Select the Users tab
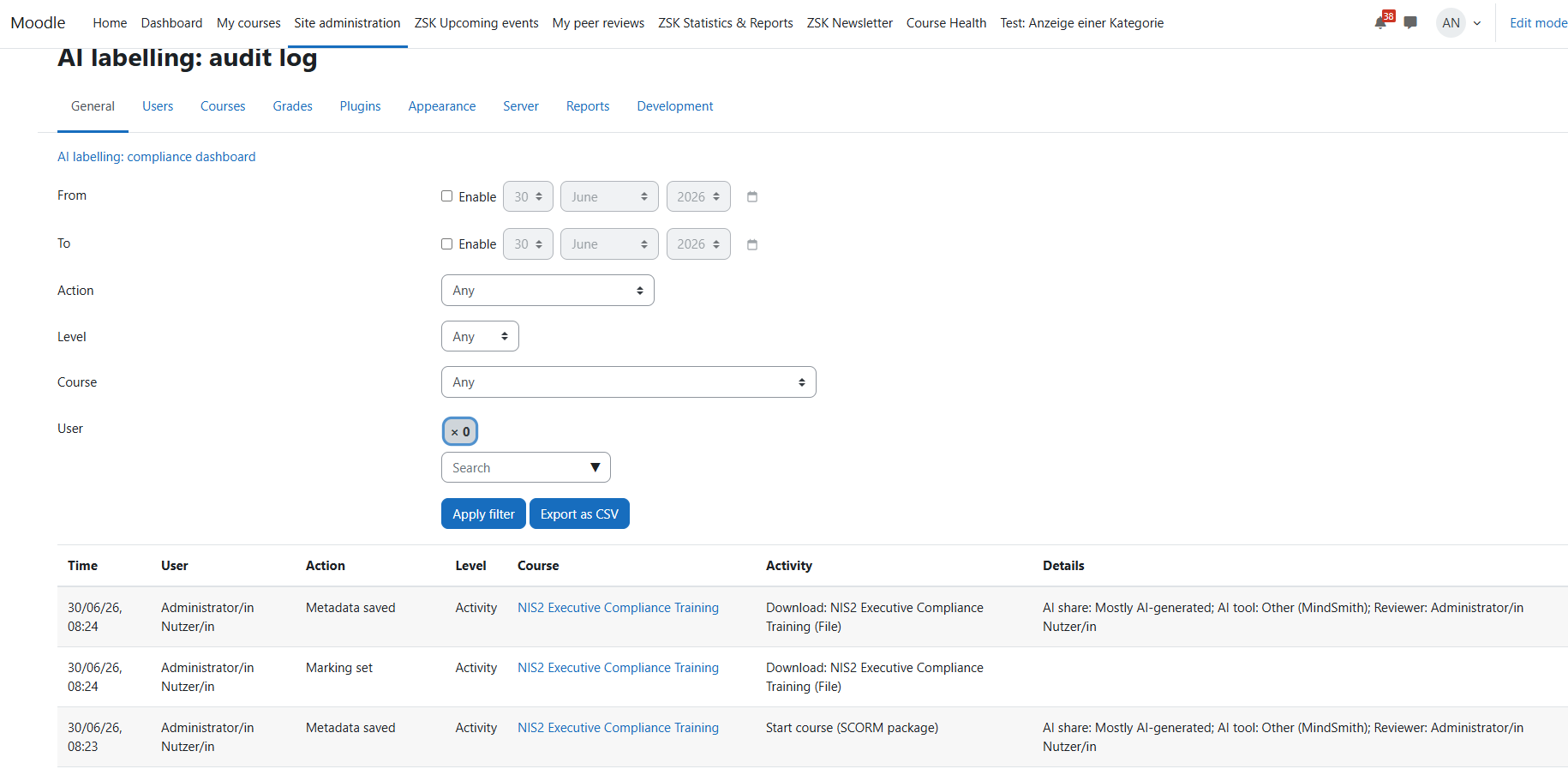 [158, 106]
